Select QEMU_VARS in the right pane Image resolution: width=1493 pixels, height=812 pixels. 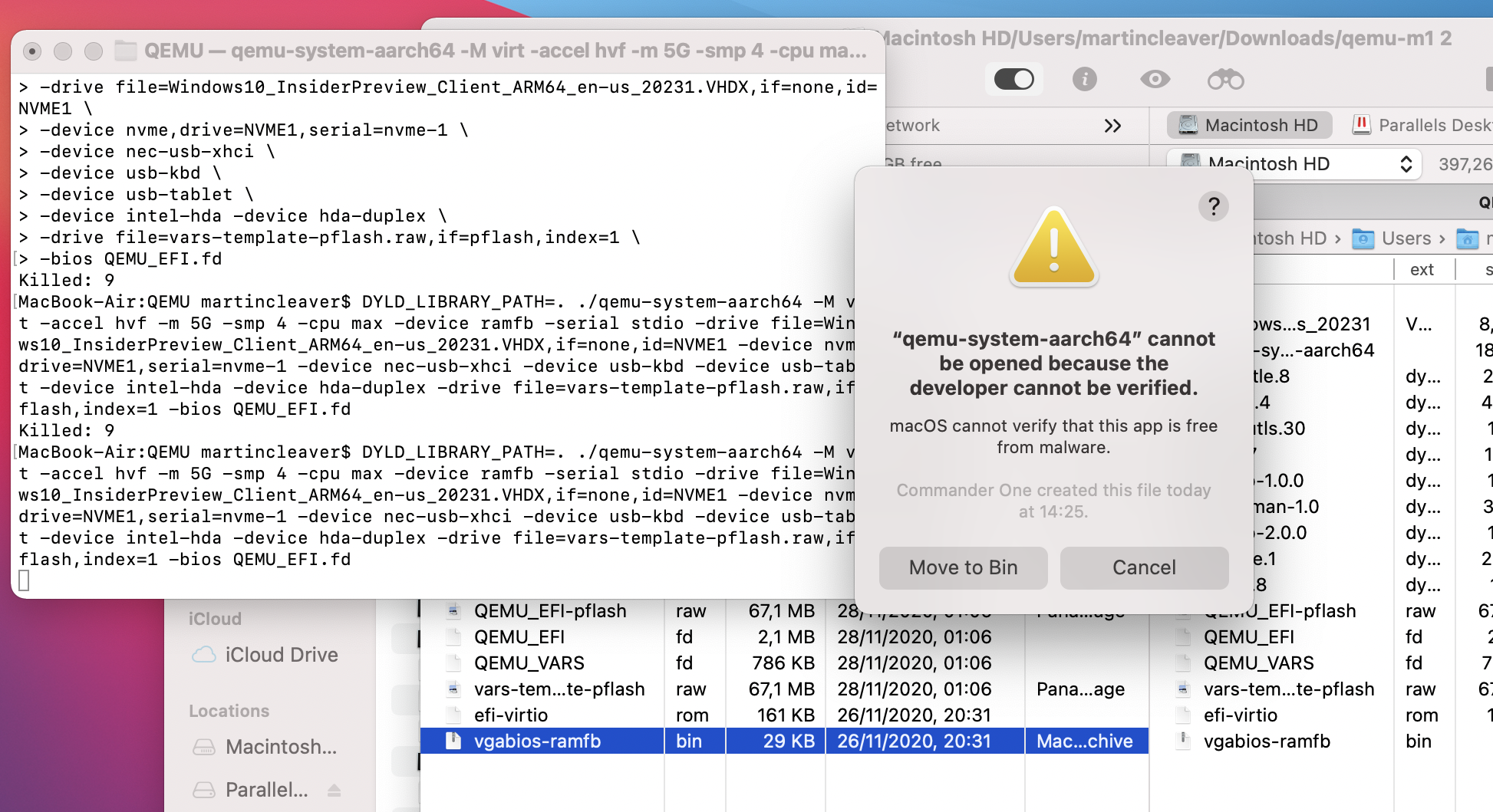(x=1259, y=663)
